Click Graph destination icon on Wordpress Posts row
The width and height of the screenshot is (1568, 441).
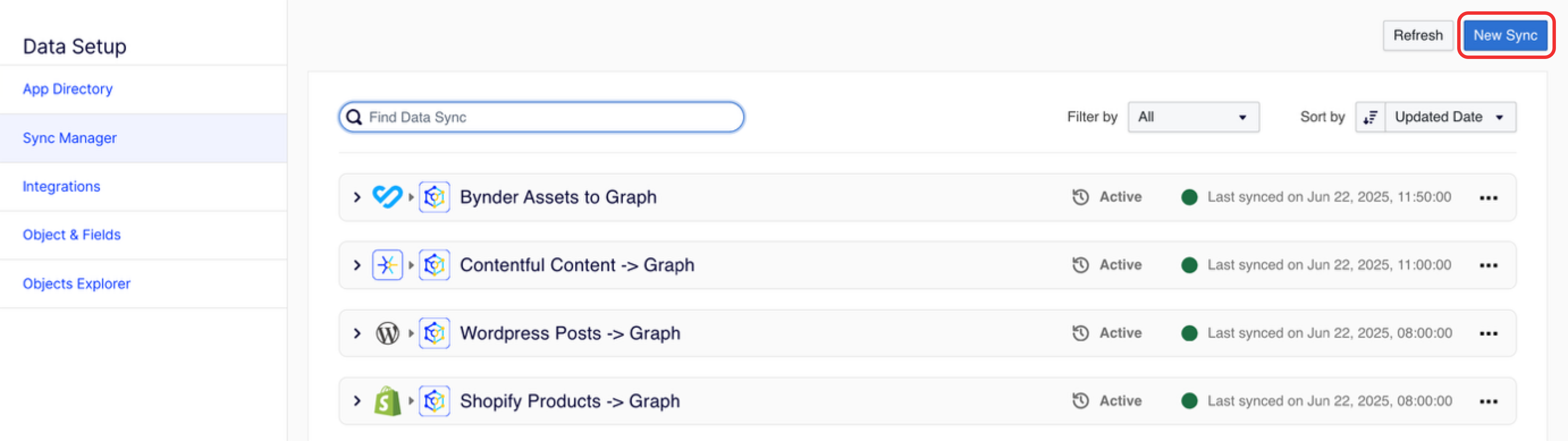[435, 333]
